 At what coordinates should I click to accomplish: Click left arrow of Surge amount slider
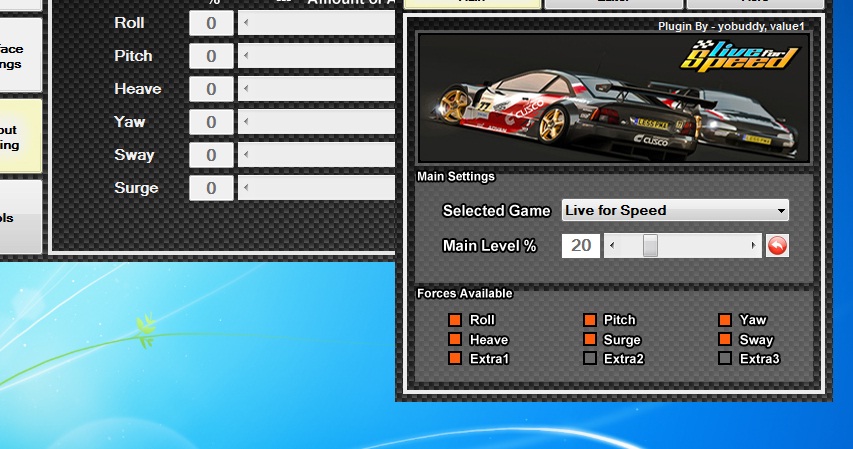(x=246, y=188)
